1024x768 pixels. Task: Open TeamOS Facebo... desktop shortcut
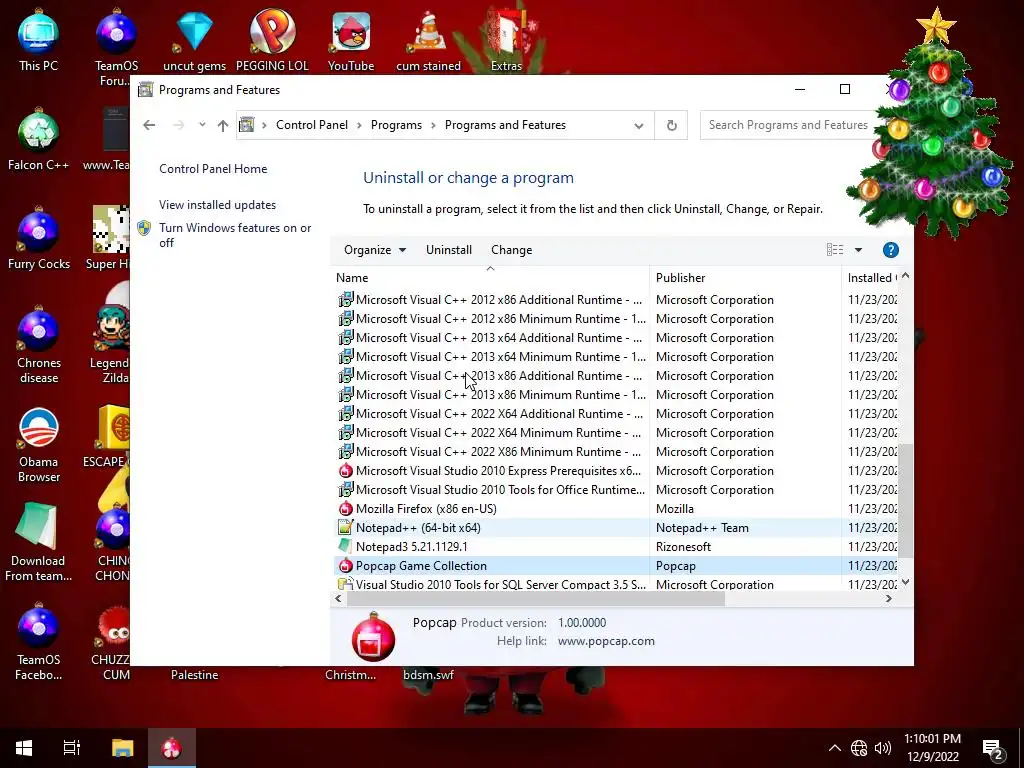tap(38, 643)
